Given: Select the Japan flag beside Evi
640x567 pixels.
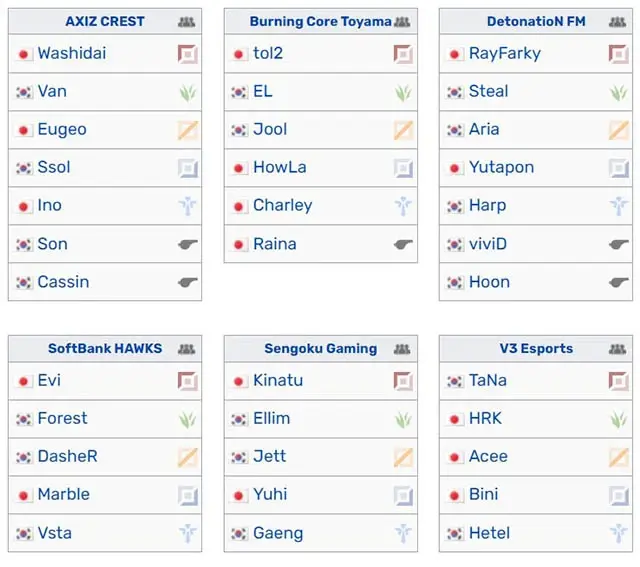Looking at the screenshot, I should (x=24, y=381).
